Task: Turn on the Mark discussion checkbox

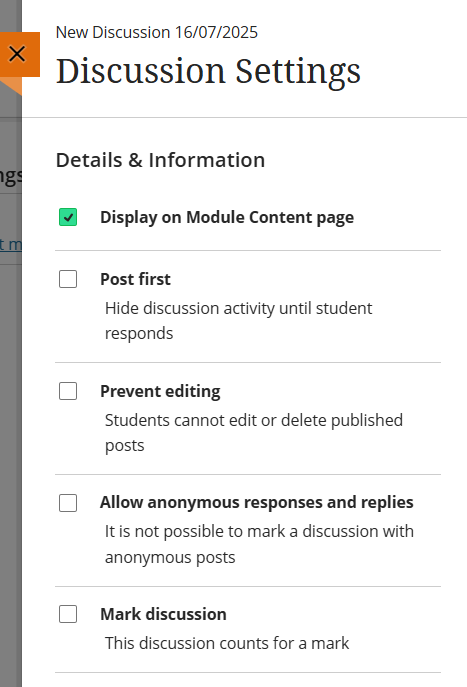Action: click(x=68, y=614)
